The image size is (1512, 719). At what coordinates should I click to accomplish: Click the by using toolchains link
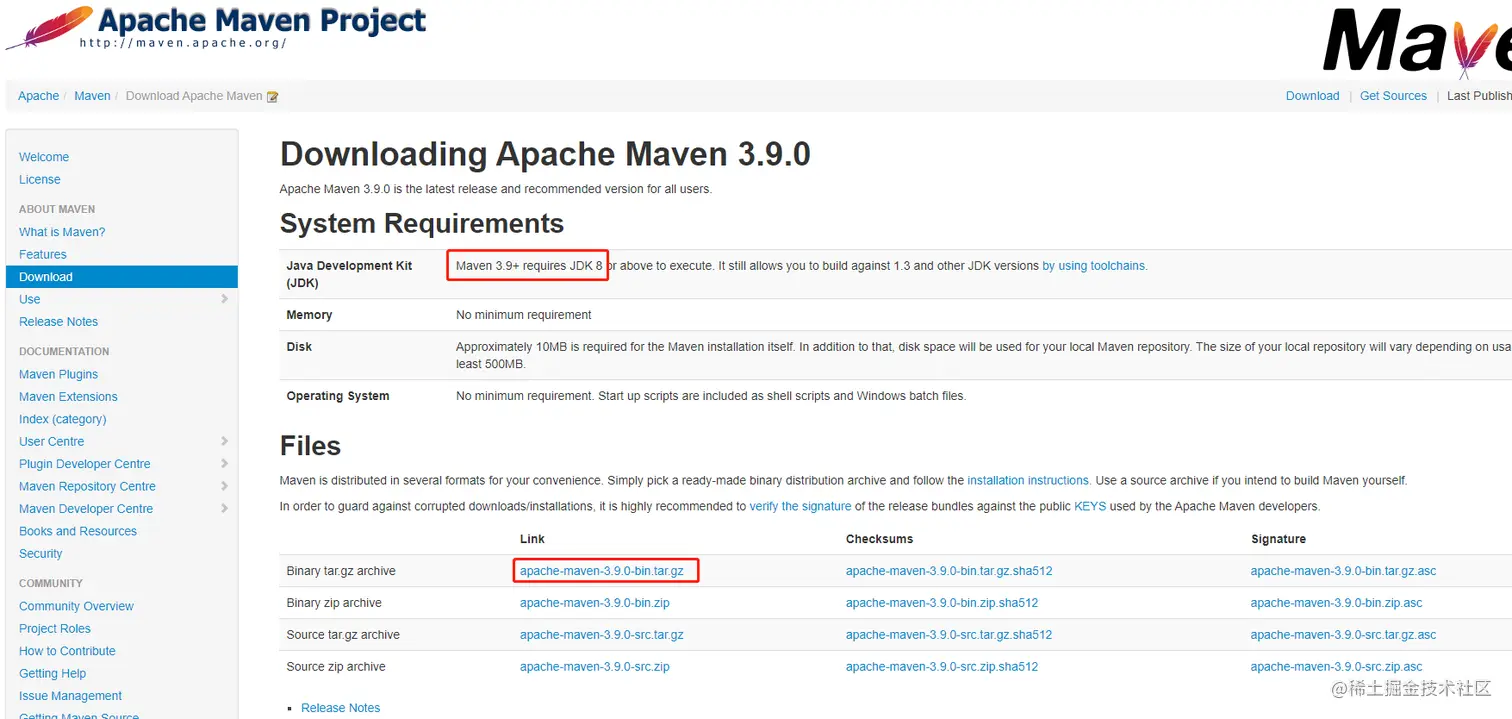(x=1094, y=266)
